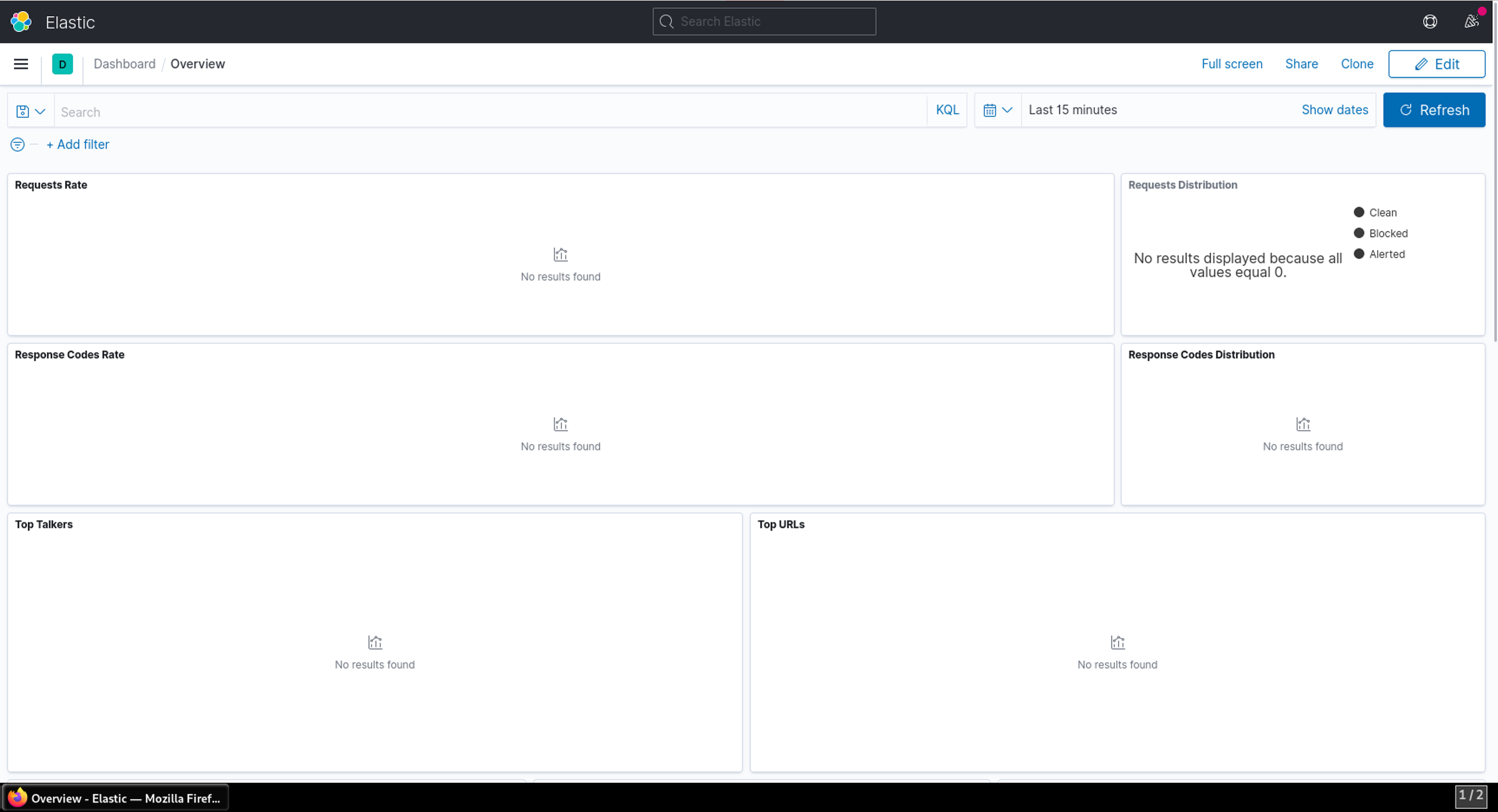The width and height of the screenshot is (1498, 812).
Task: Toggle the Blocked legend item
Action: 1380,233
